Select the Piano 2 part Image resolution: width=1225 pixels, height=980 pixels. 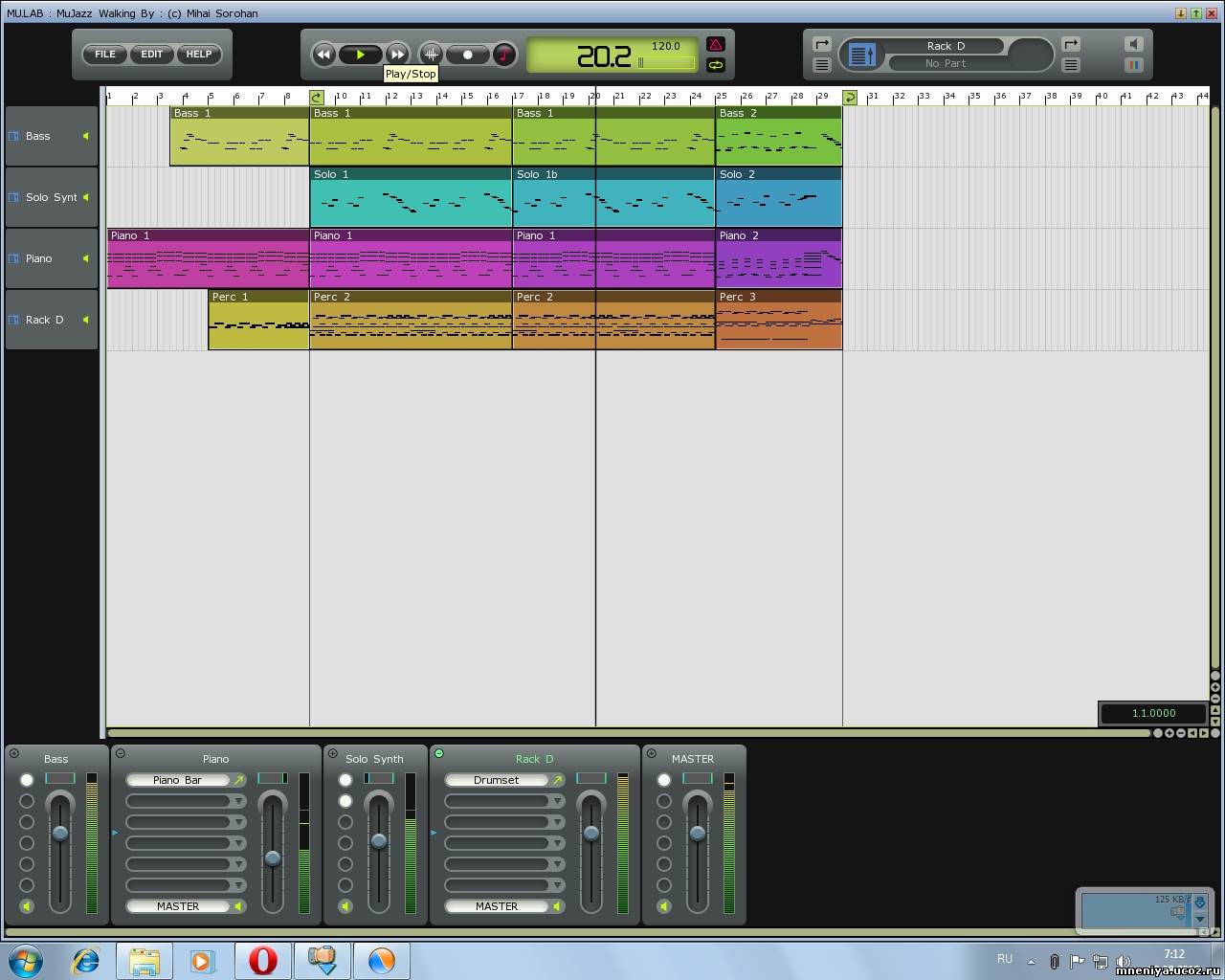(779, 258)
